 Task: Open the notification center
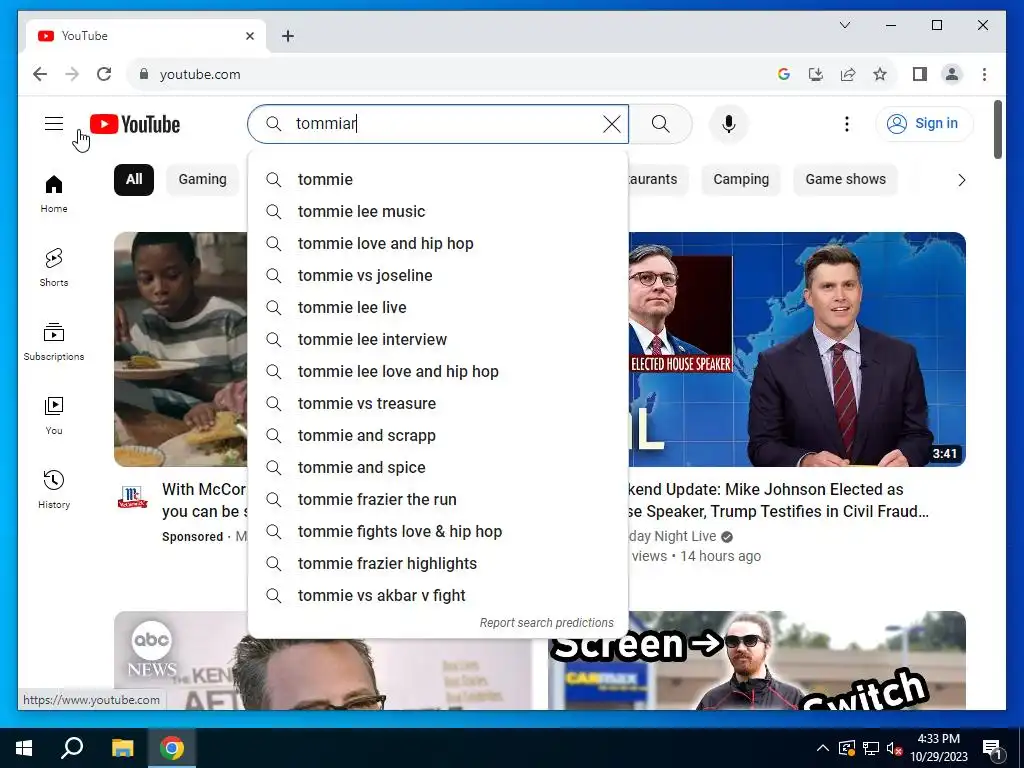tap(992, 749)
